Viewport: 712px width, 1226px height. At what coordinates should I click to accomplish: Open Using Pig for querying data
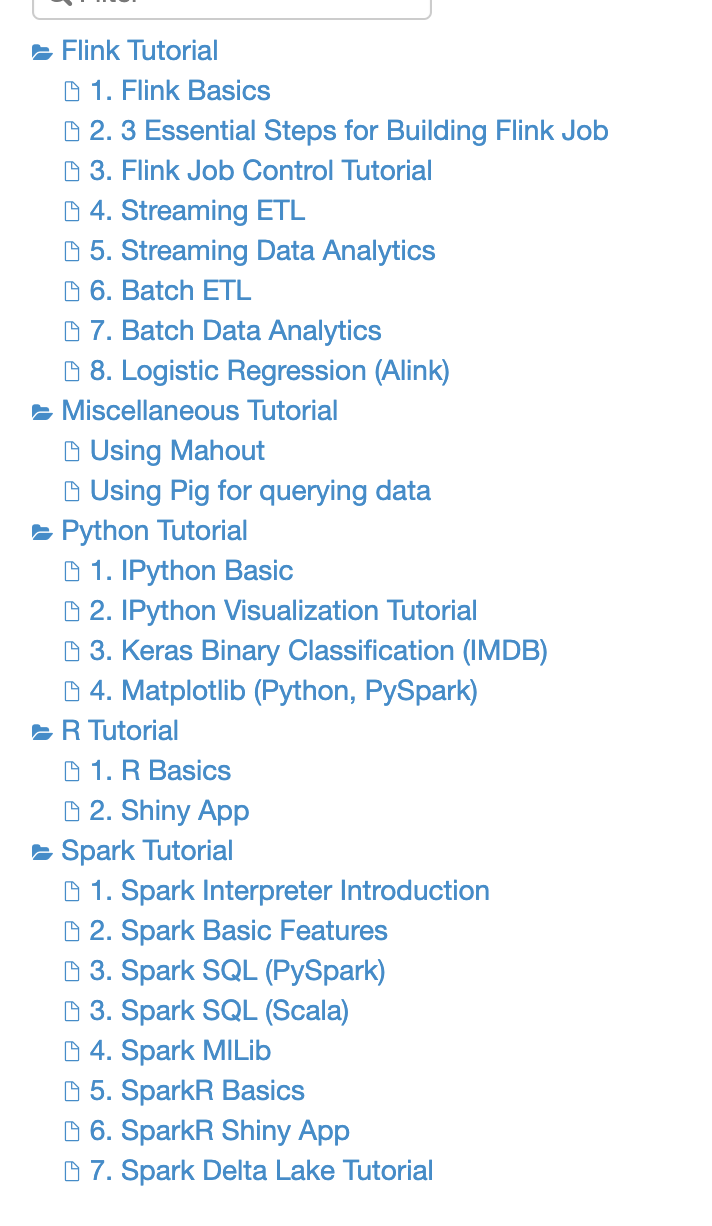pyautogui.click(x=260, y=491)
